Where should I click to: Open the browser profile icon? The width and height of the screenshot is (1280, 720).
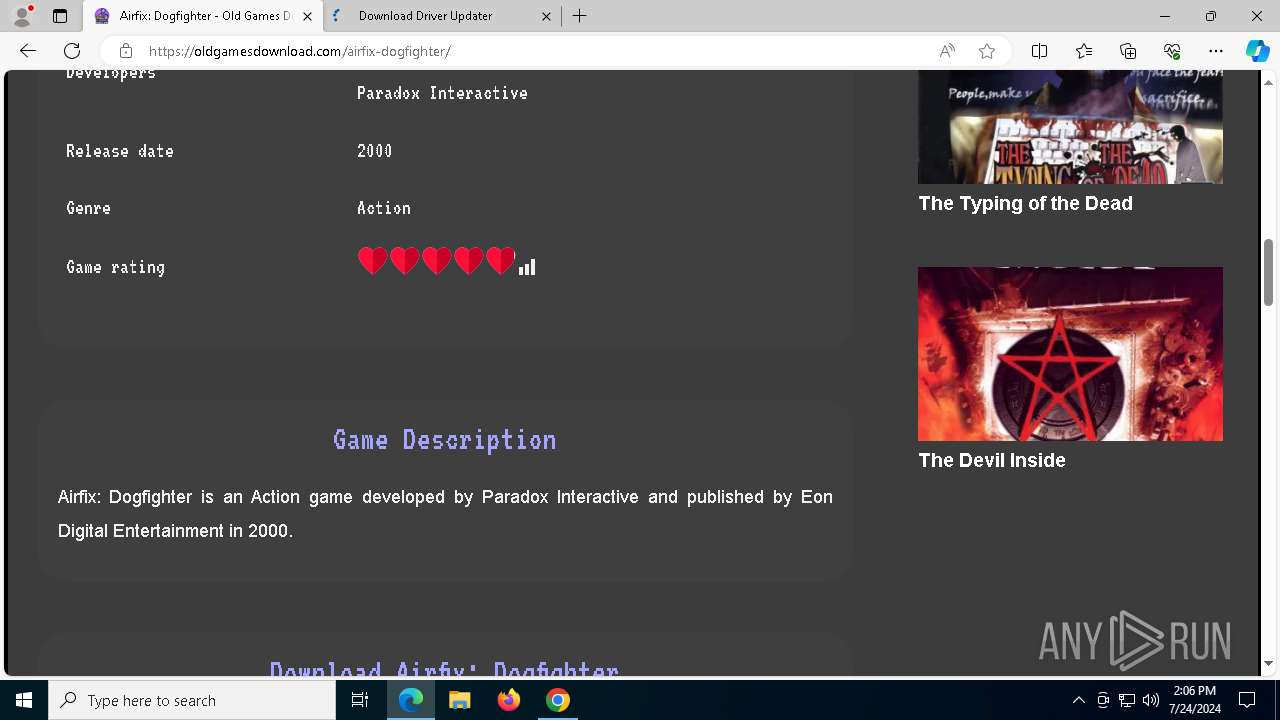pos(22,16)
